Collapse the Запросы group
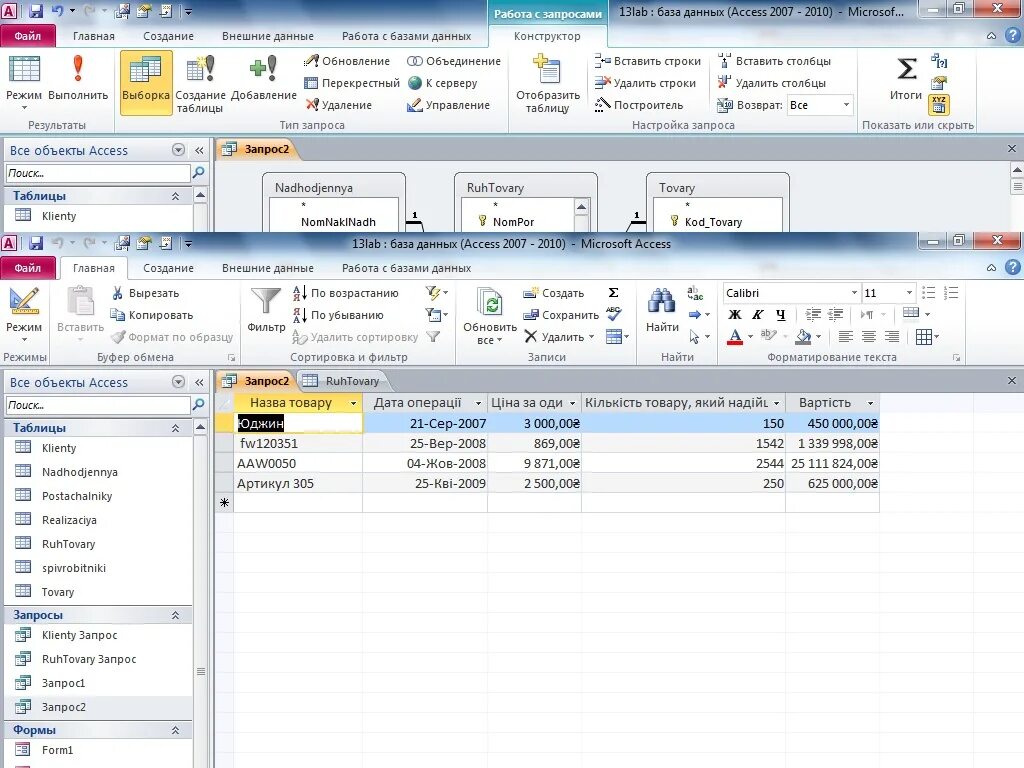1024x768 pixels. (175, 615)
